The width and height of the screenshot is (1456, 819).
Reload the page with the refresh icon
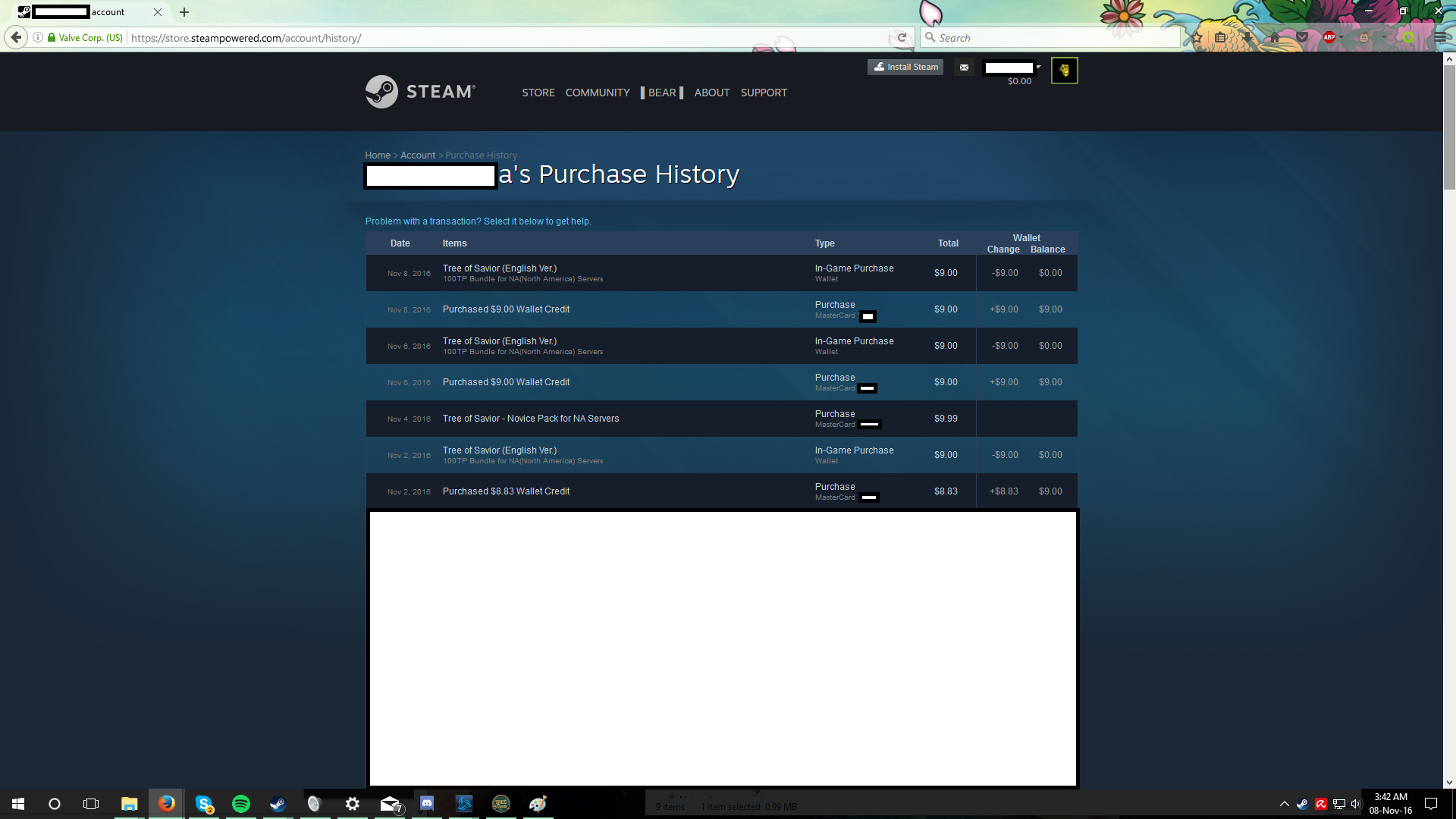click(902, 37)
